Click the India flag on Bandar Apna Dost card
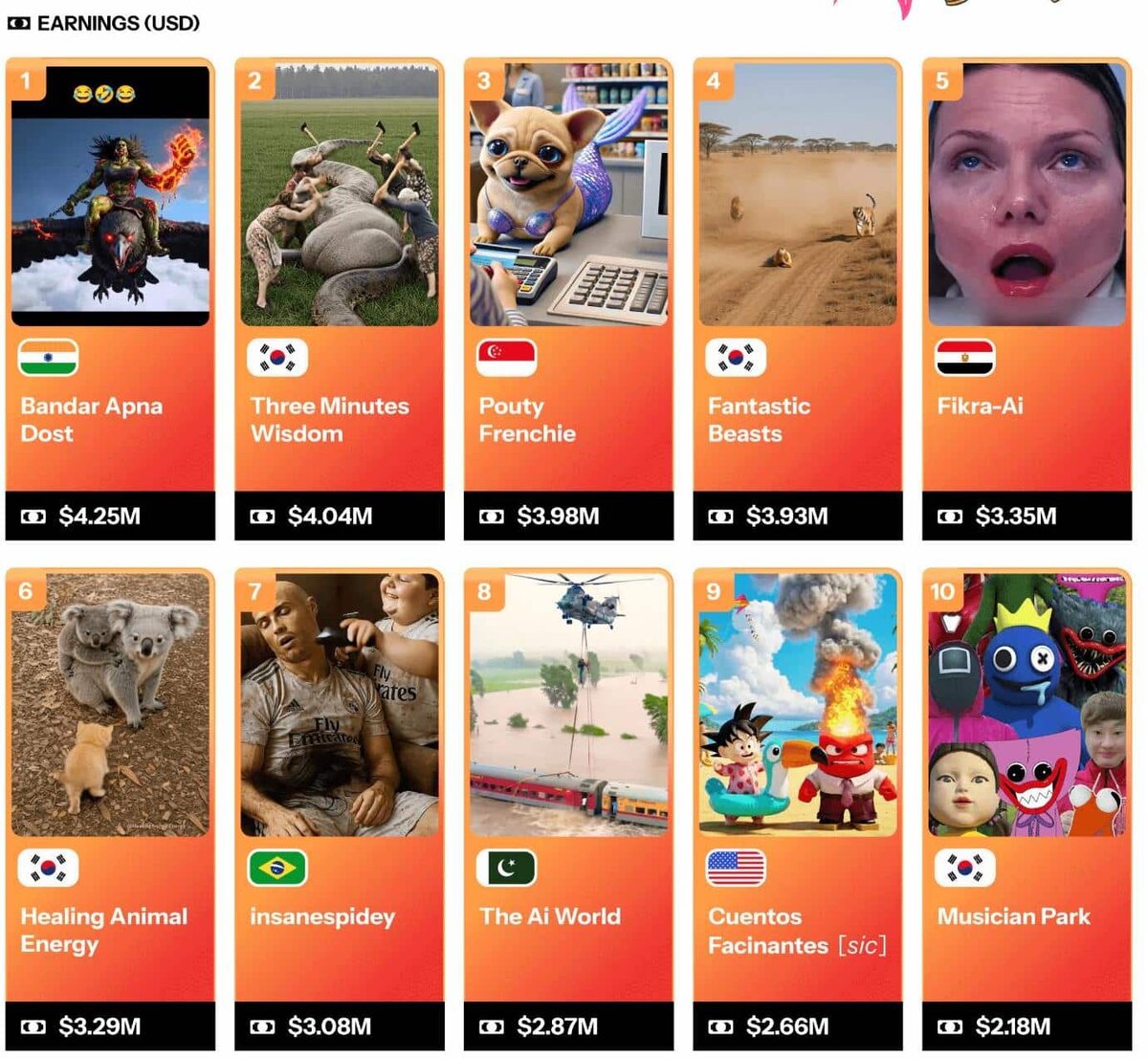 48,358
